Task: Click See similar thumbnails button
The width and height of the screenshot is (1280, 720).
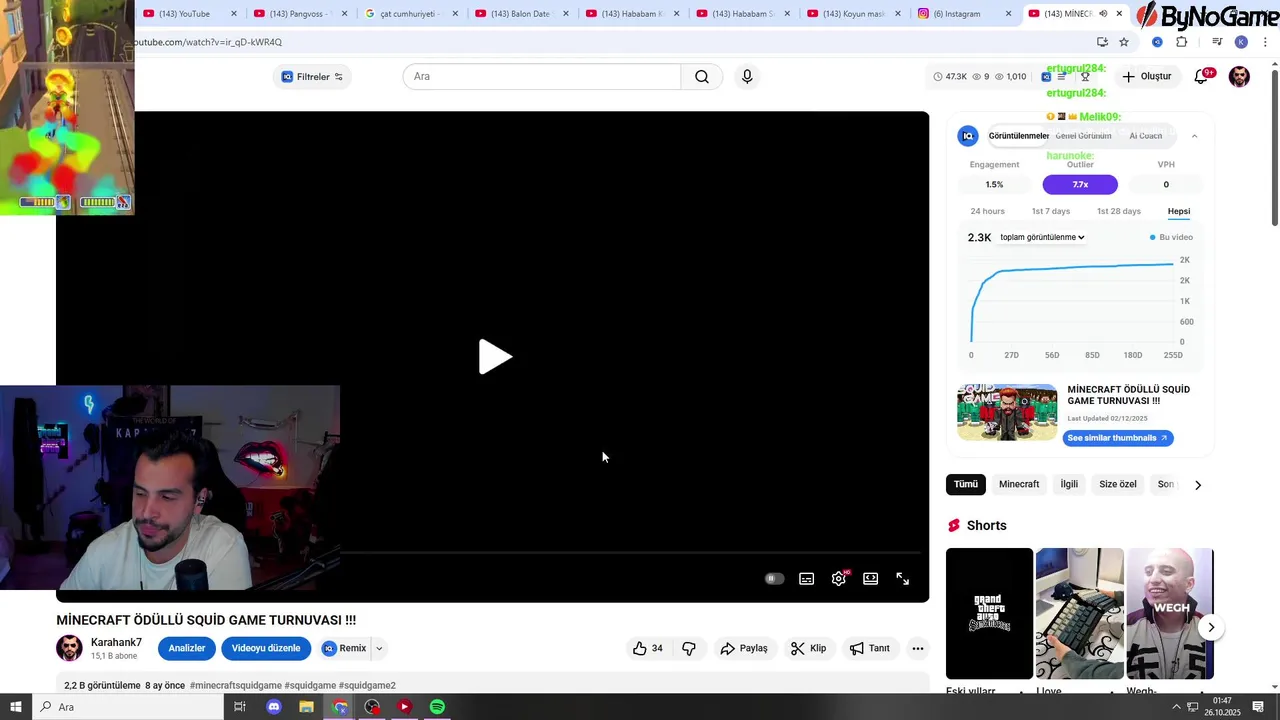Action: click(1117, 438)
